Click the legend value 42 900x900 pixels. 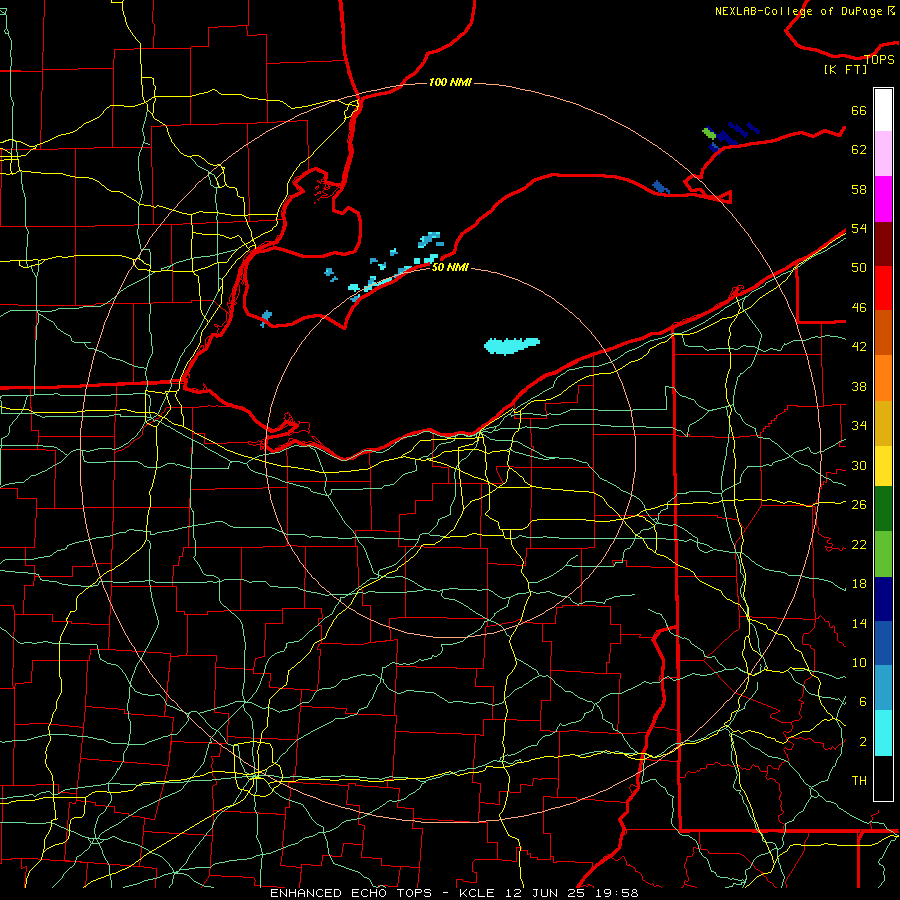(x=859, y=346)
